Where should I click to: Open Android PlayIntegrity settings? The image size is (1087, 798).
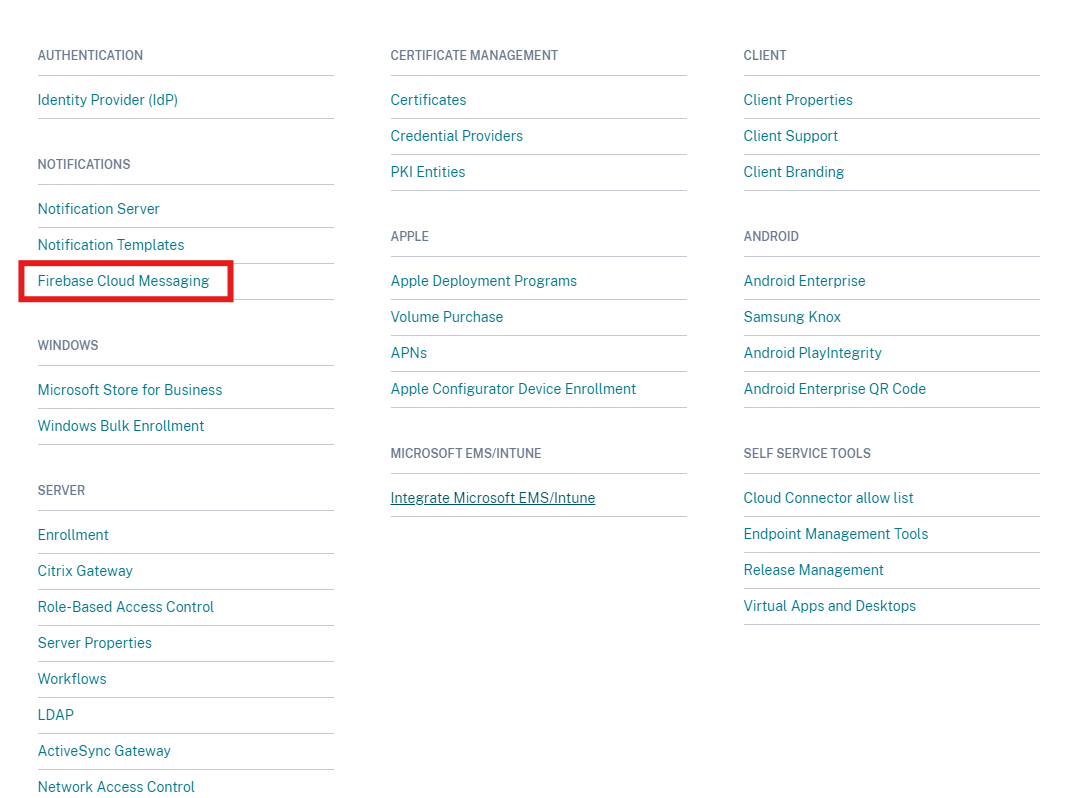[x=812, y=353]
